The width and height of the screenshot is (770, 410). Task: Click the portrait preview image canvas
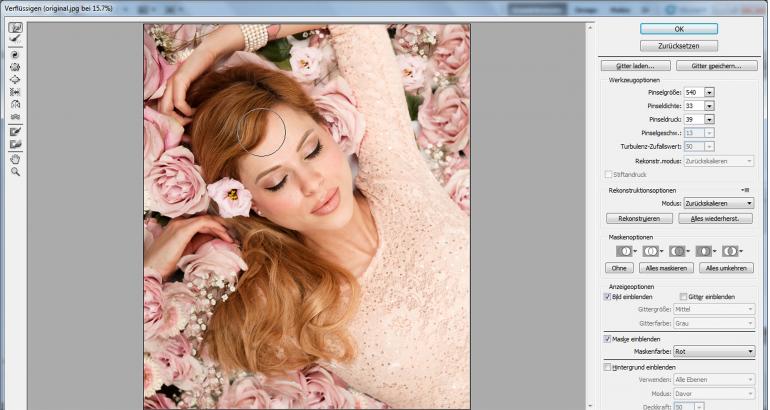point(307,216)
